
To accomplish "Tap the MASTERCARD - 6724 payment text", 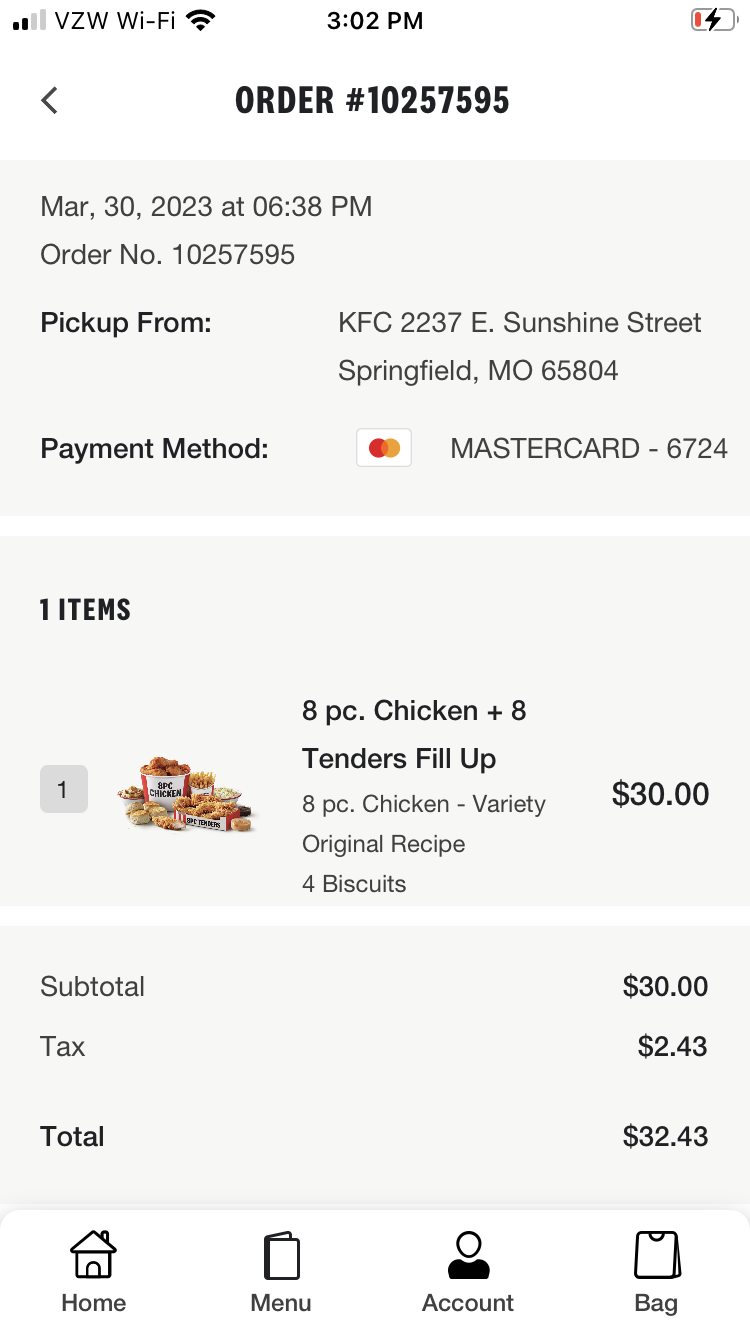I will [589, 448].
